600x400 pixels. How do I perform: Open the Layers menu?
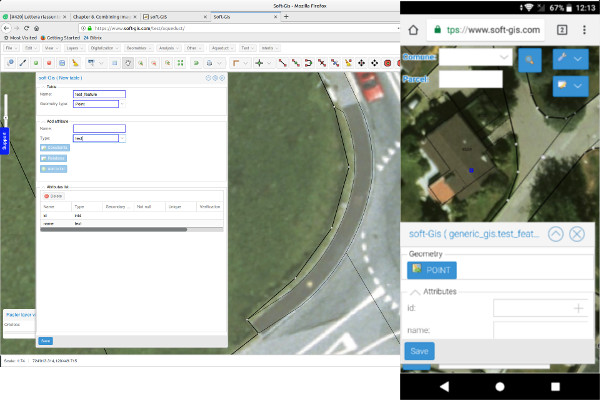coord(74,48)
